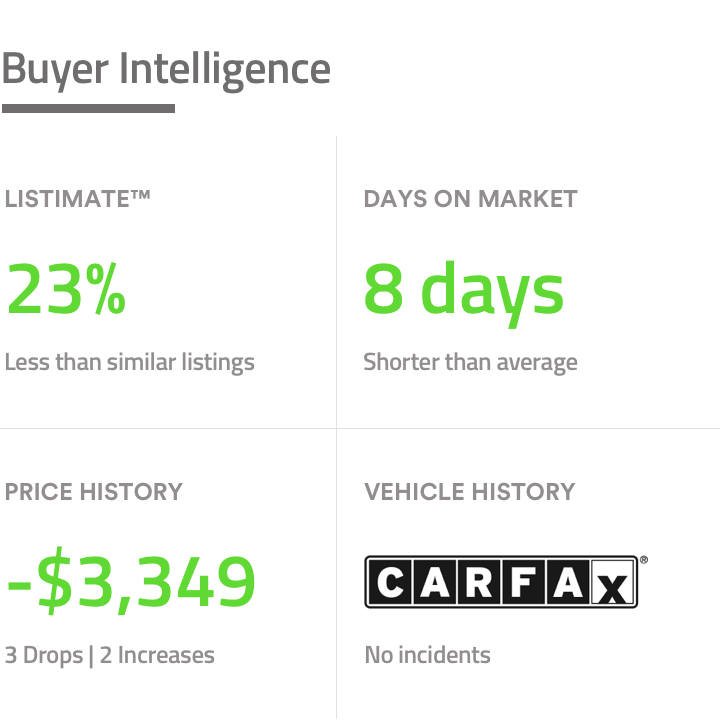
Task: Click registered trademark symbol beside CARFAX logo
Action: (642, 561)
